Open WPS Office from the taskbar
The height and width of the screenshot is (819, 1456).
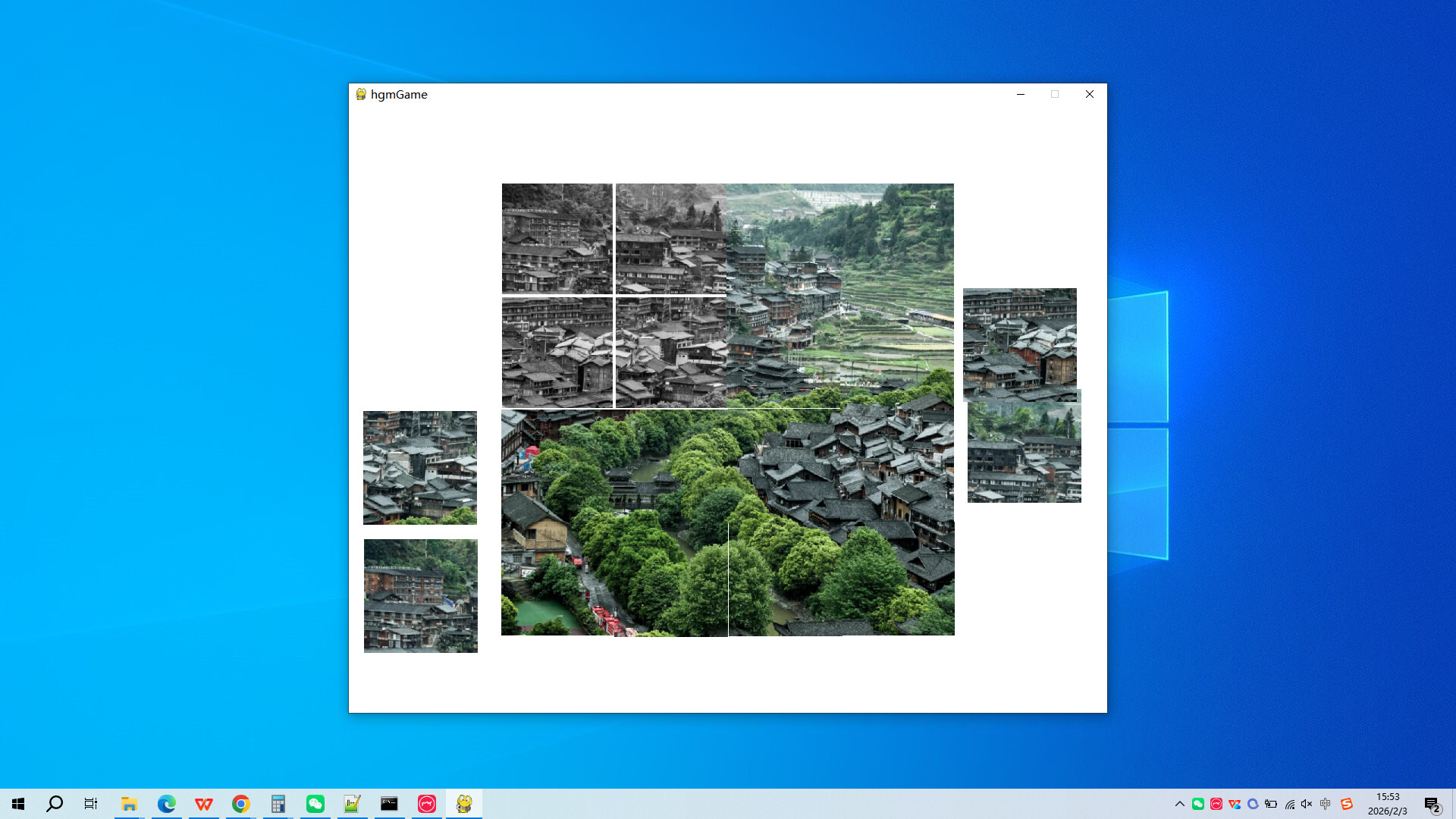pos(203,803)
